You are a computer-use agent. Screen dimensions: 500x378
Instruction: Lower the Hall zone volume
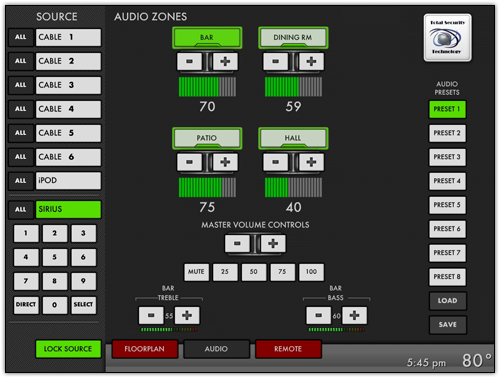pos(275,162)
